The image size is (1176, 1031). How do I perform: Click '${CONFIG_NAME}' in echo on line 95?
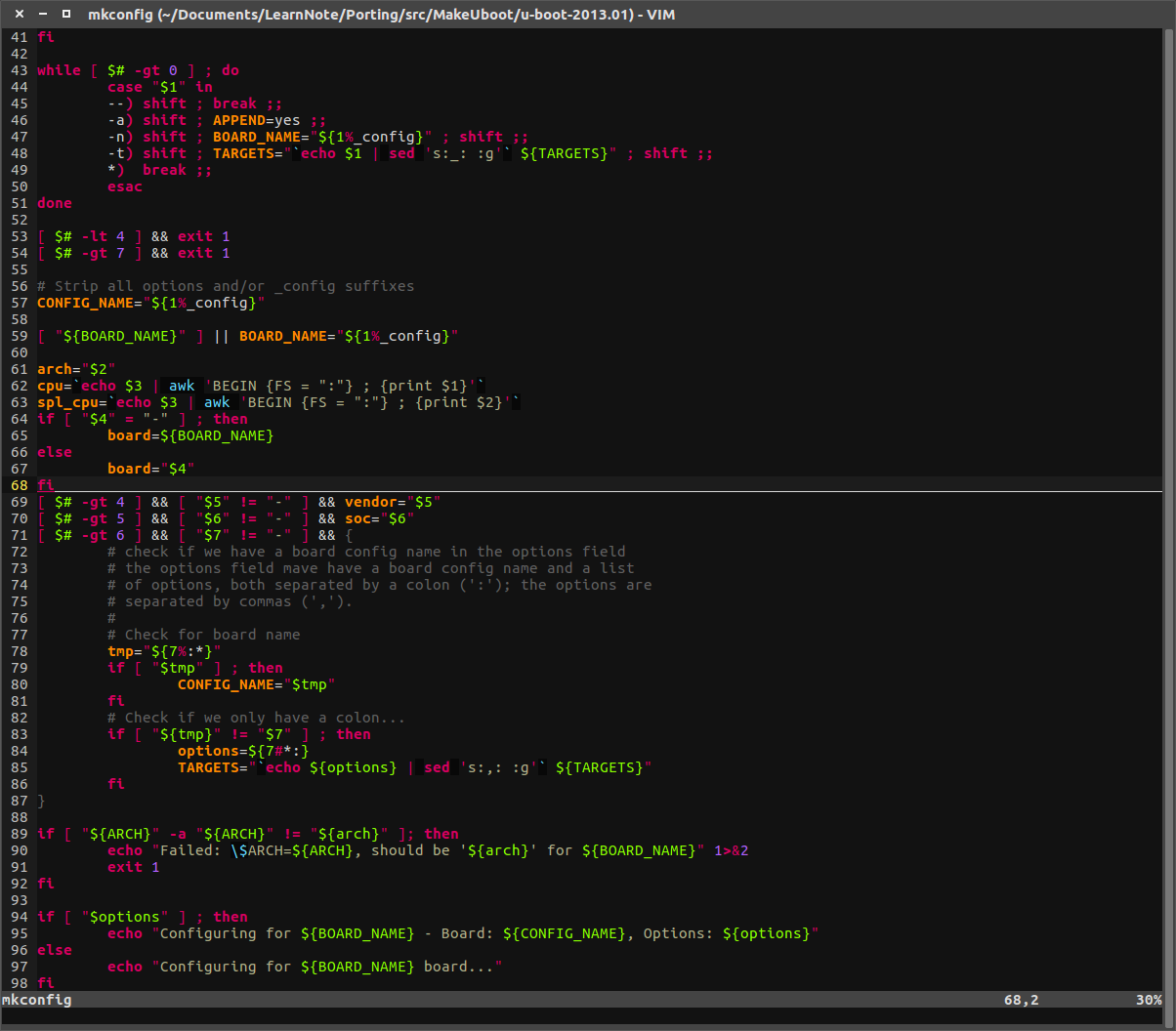(565, 933)
